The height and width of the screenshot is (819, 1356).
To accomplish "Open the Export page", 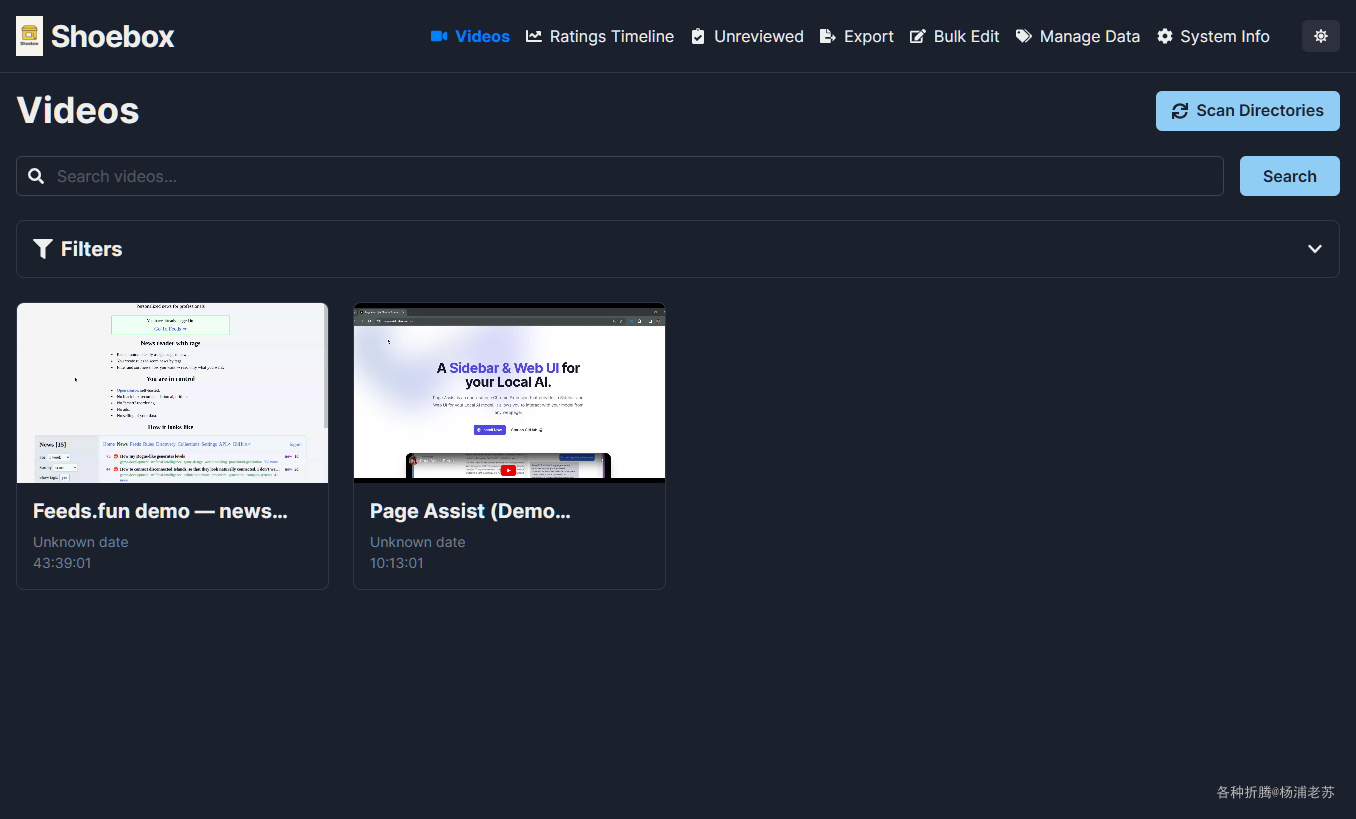I will tap(857, 36).
